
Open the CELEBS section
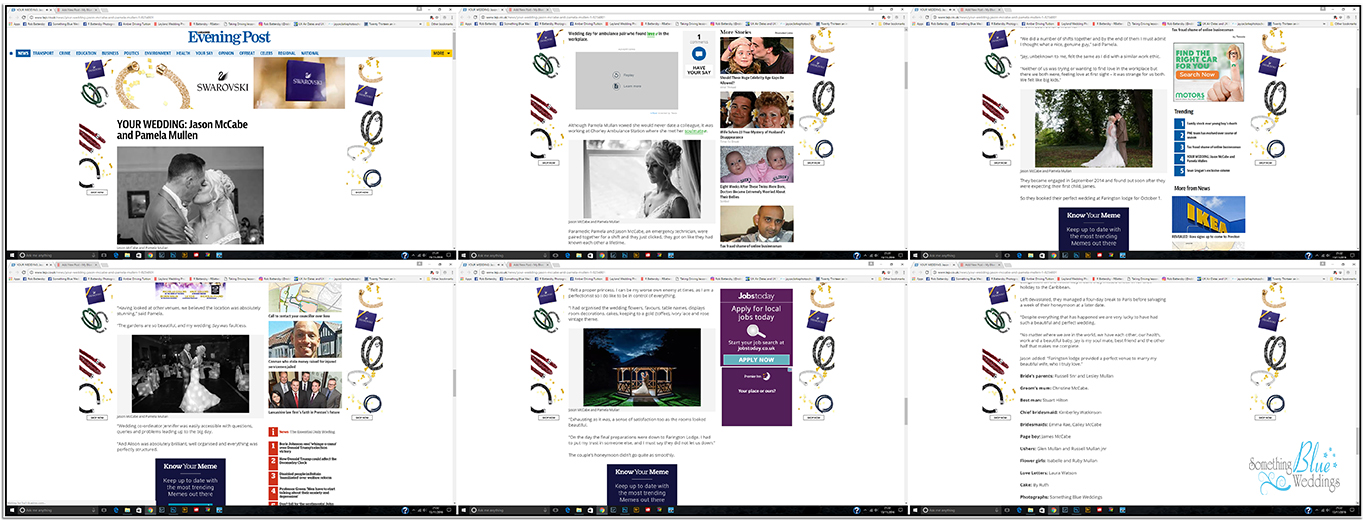point(267,53)
